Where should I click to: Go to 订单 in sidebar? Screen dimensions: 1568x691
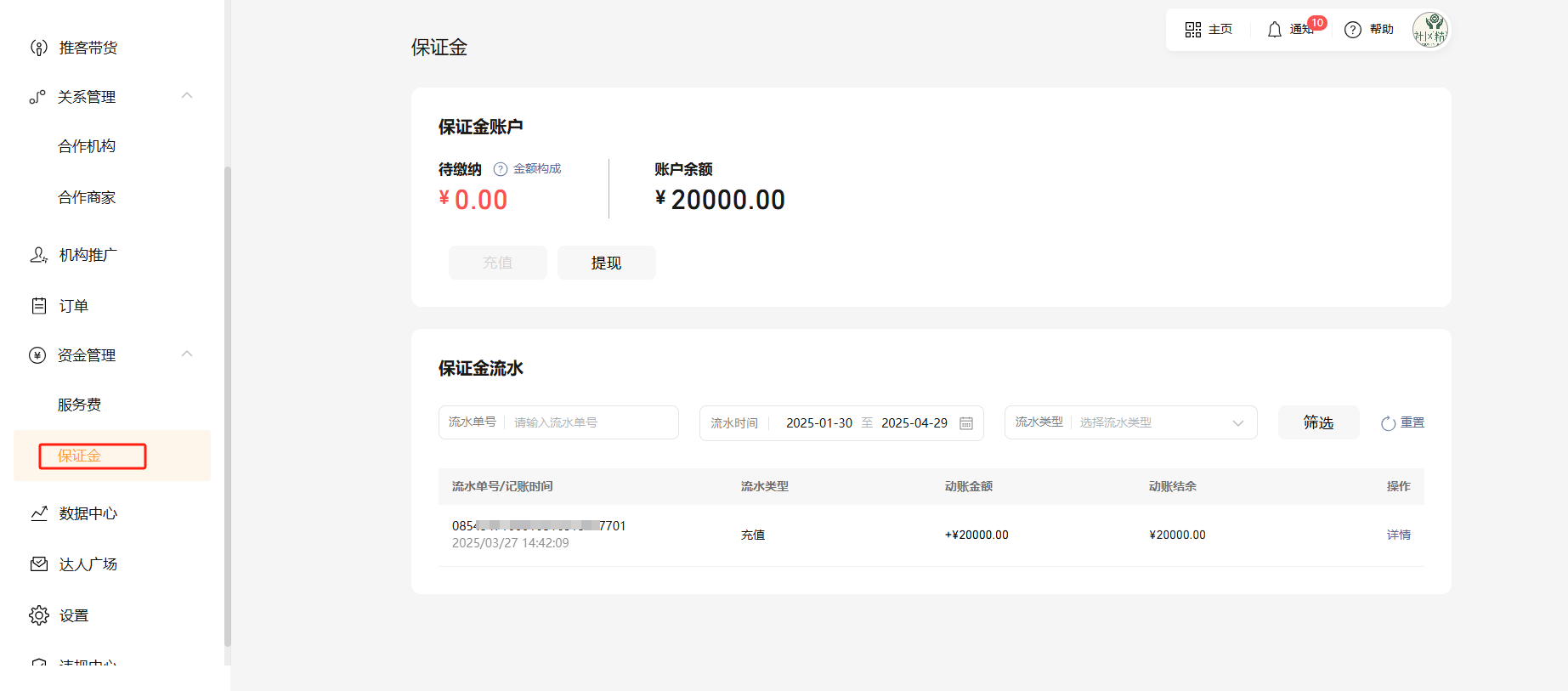[73, 306]
